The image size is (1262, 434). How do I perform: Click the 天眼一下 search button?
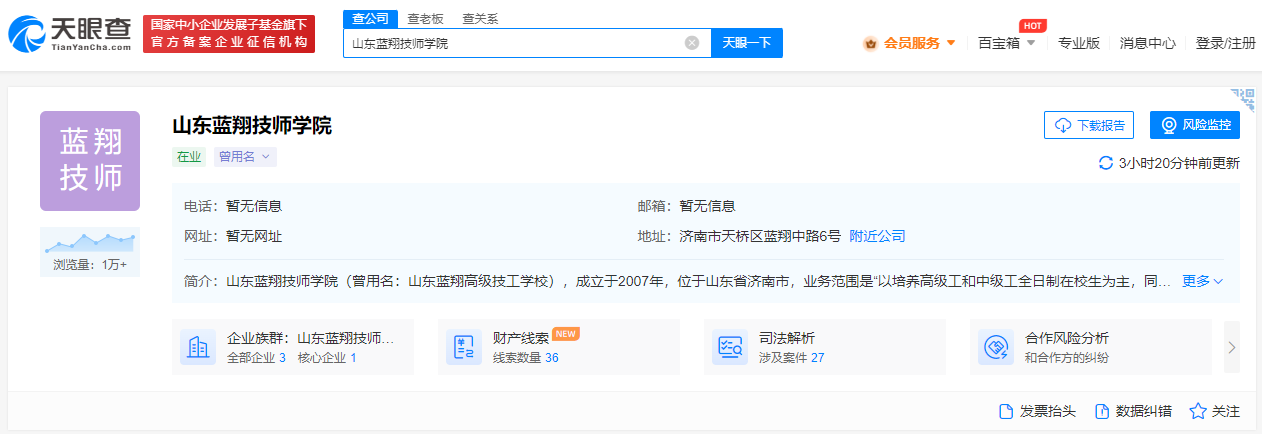[x=747, y=43]
